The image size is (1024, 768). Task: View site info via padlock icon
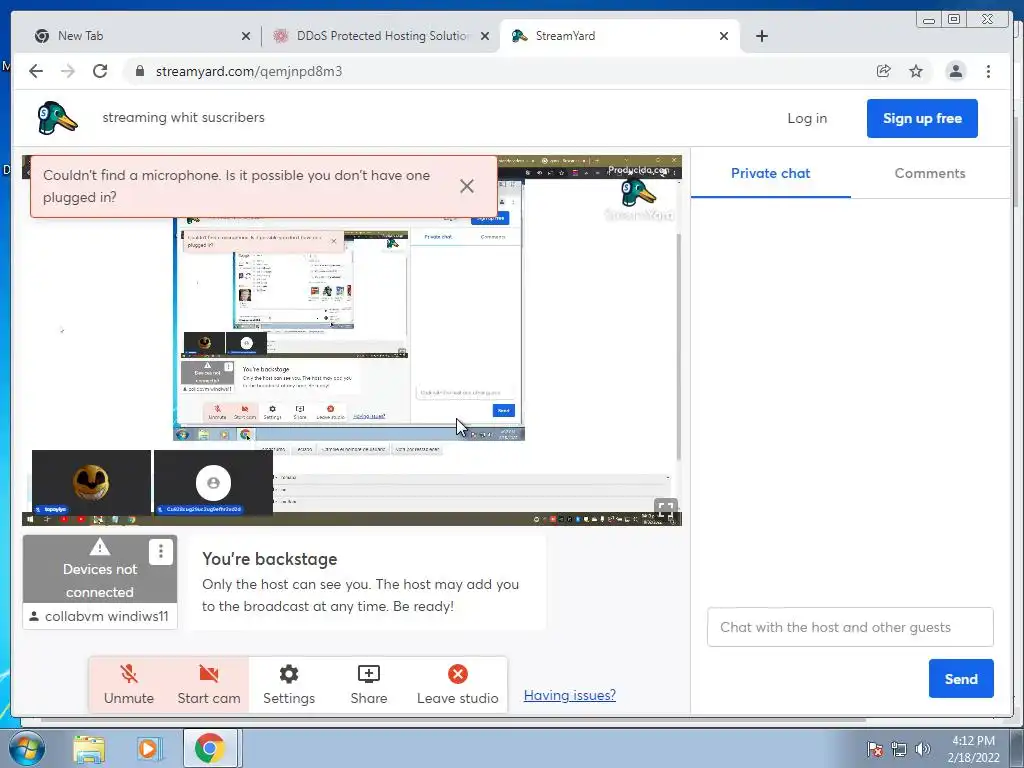click(139, 71)
